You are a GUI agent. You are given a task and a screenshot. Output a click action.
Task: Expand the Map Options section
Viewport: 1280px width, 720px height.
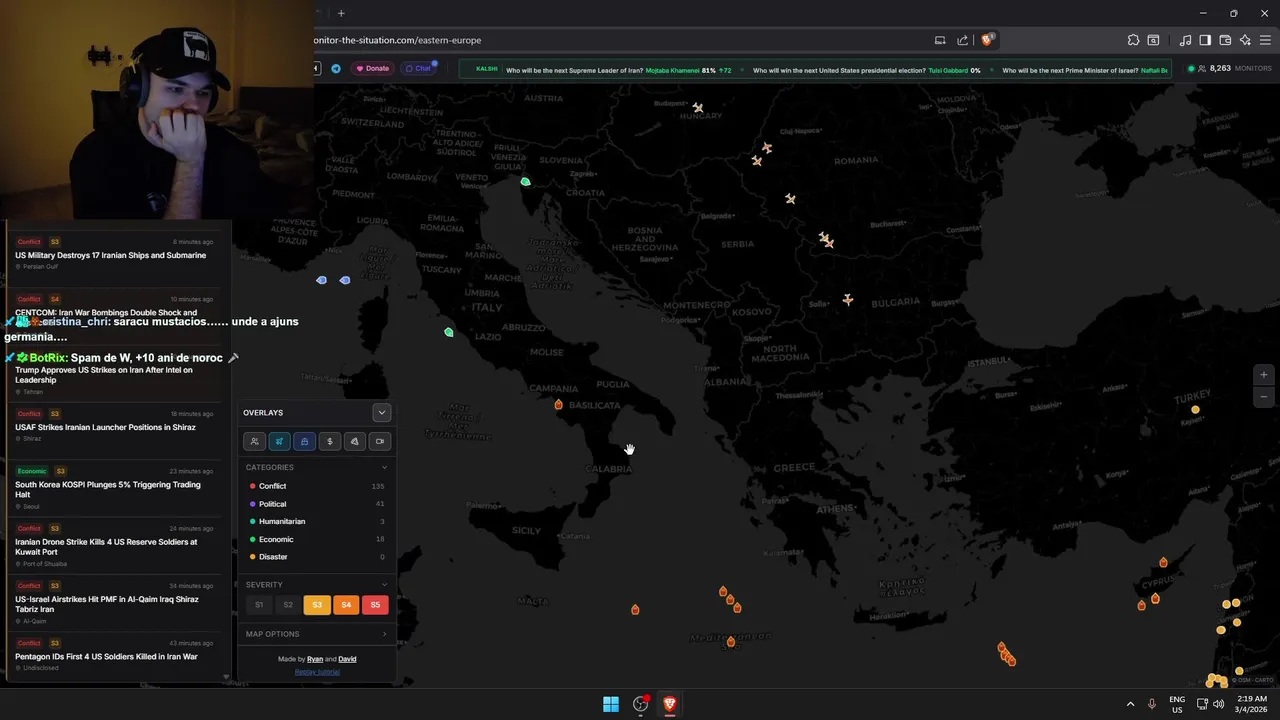coord(316,634)
